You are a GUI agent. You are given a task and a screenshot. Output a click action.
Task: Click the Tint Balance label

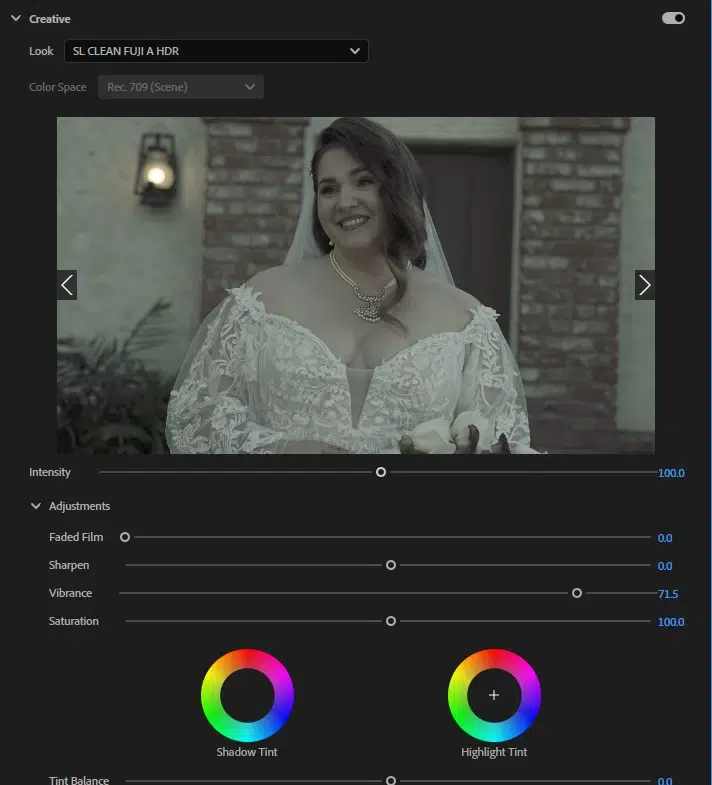coord(79,780)
